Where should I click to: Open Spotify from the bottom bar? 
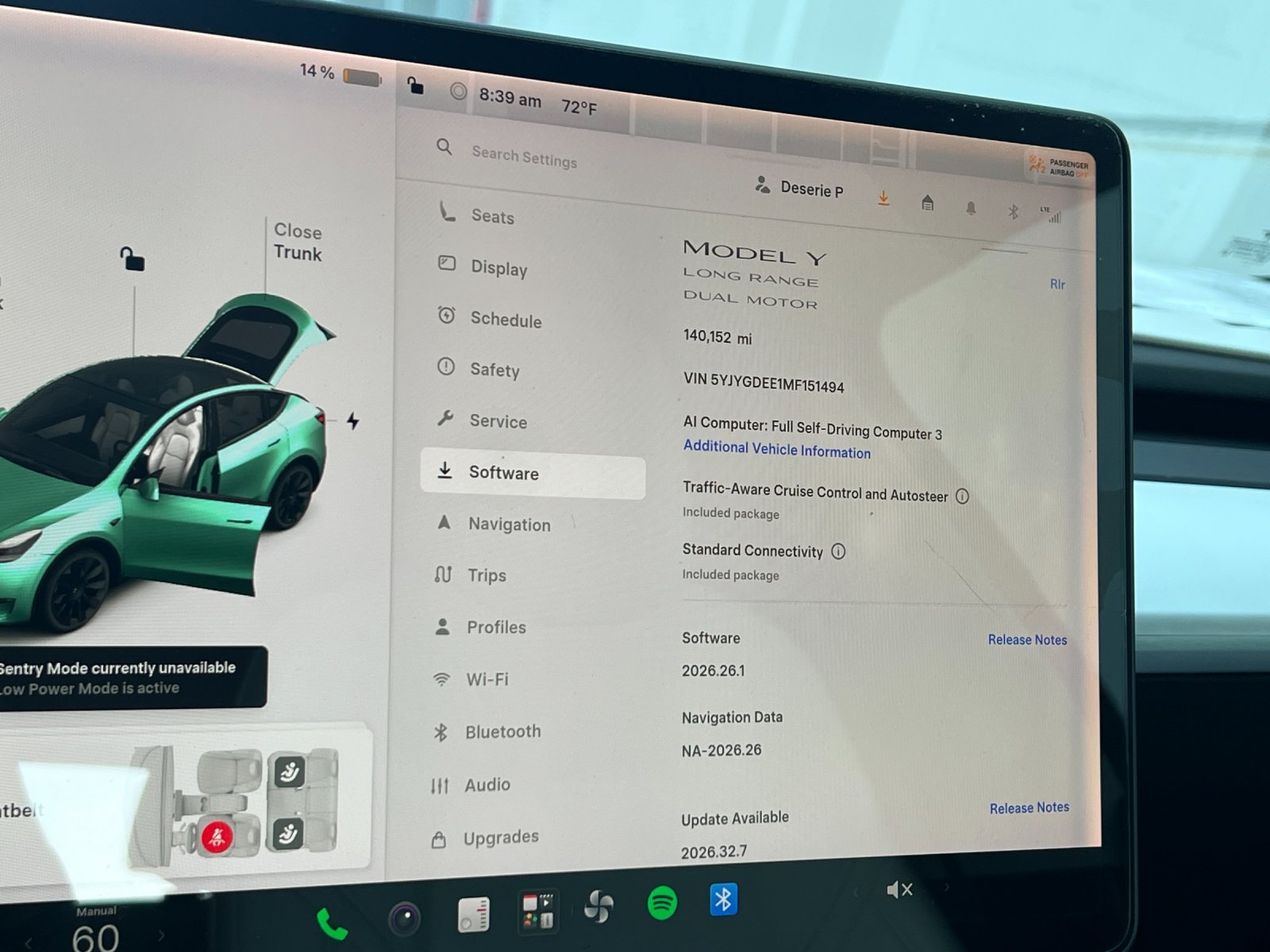[662, 903]
